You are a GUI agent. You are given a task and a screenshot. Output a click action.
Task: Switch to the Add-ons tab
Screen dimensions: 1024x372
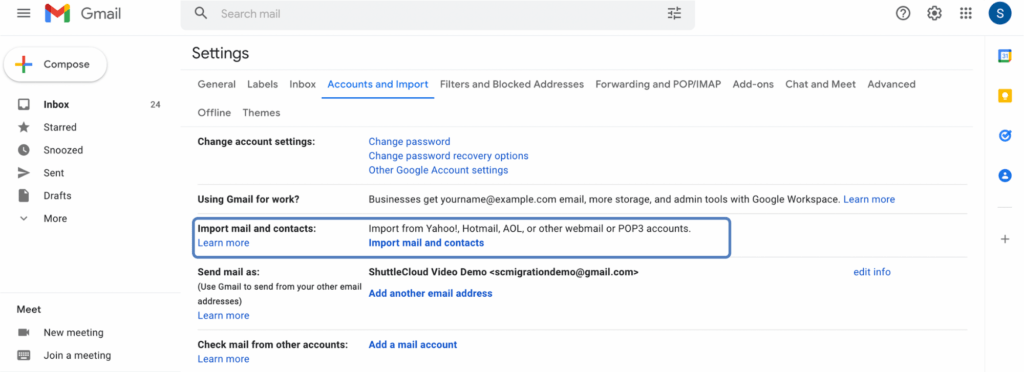[753, 84]
